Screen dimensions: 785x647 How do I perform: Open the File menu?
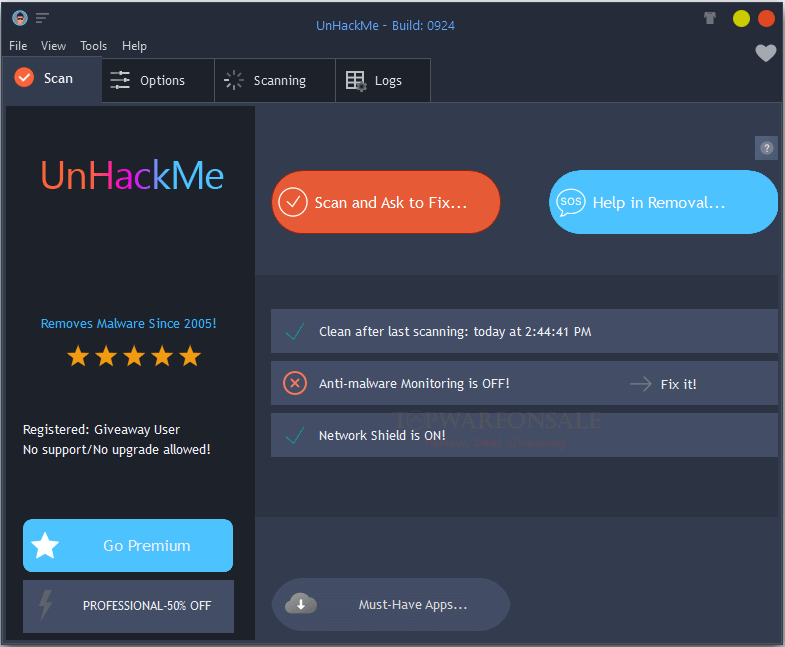18,46
